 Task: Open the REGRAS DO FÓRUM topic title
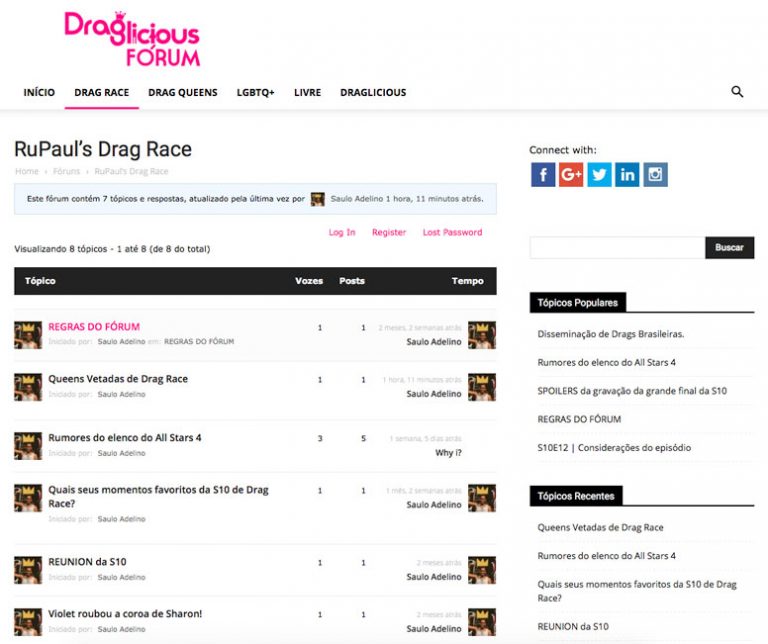point(94,327)
